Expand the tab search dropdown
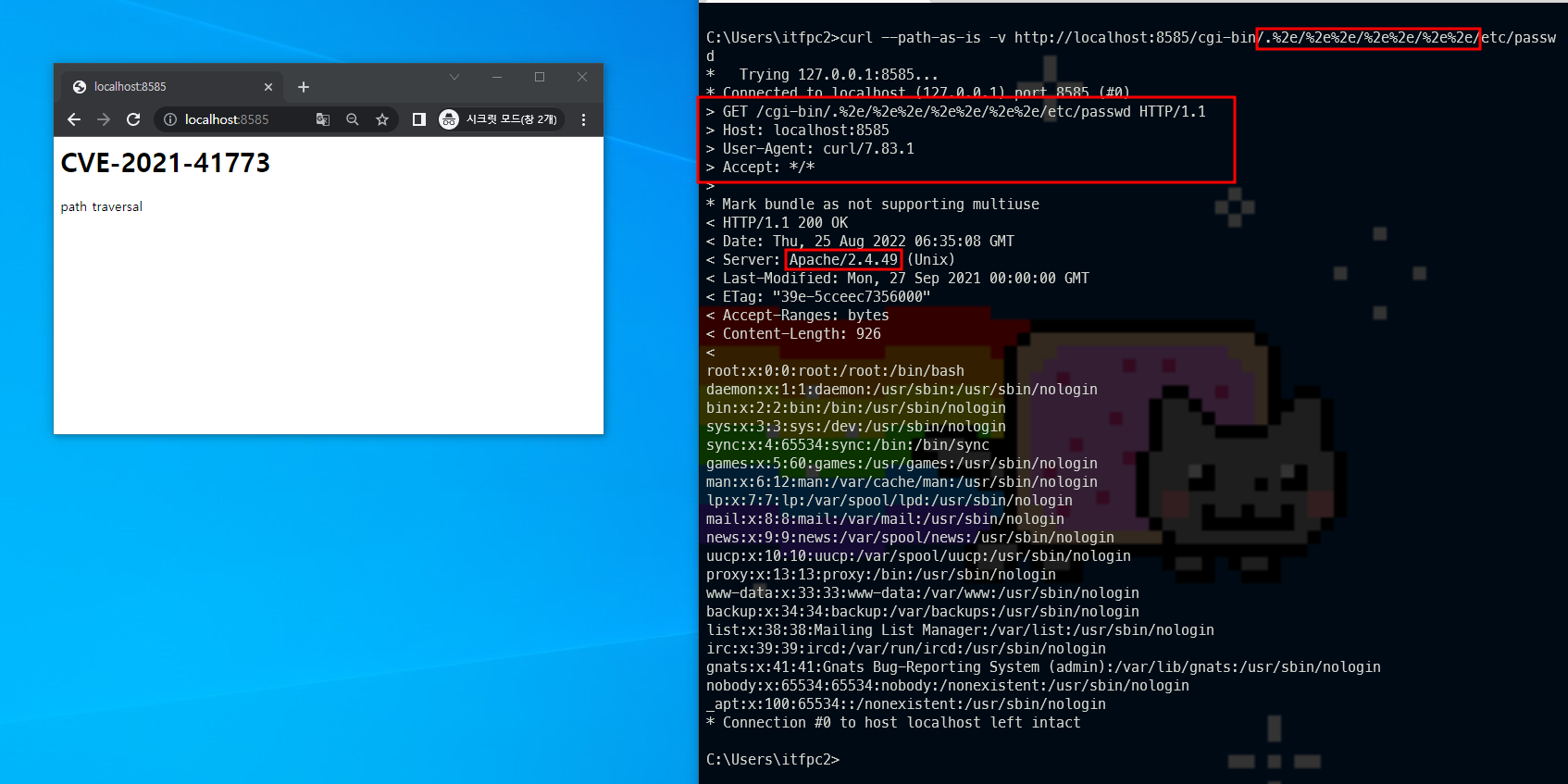Screen dimensions: 1568x784 454,77
